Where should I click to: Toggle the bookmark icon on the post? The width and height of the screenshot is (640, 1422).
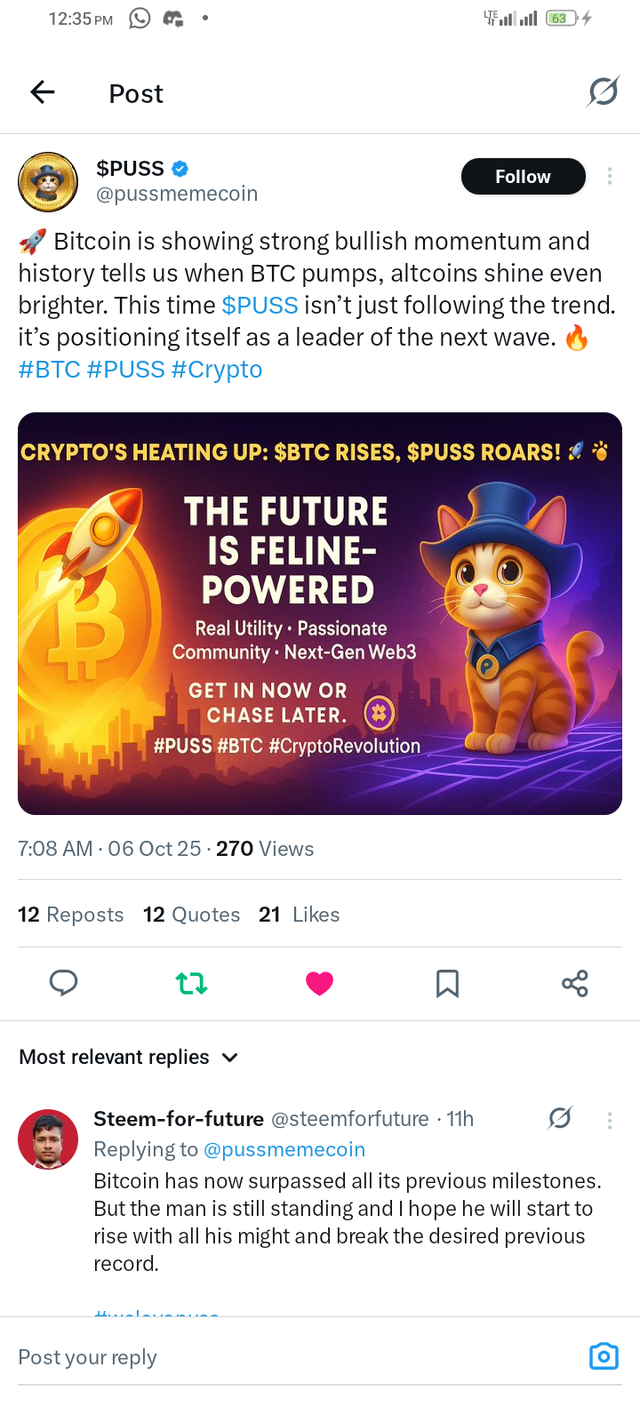coord(447,984)
